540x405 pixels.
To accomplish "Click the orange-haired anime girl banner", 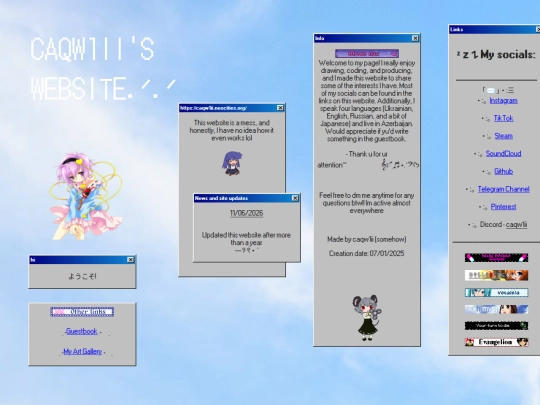I will click(x=496, y=275).
